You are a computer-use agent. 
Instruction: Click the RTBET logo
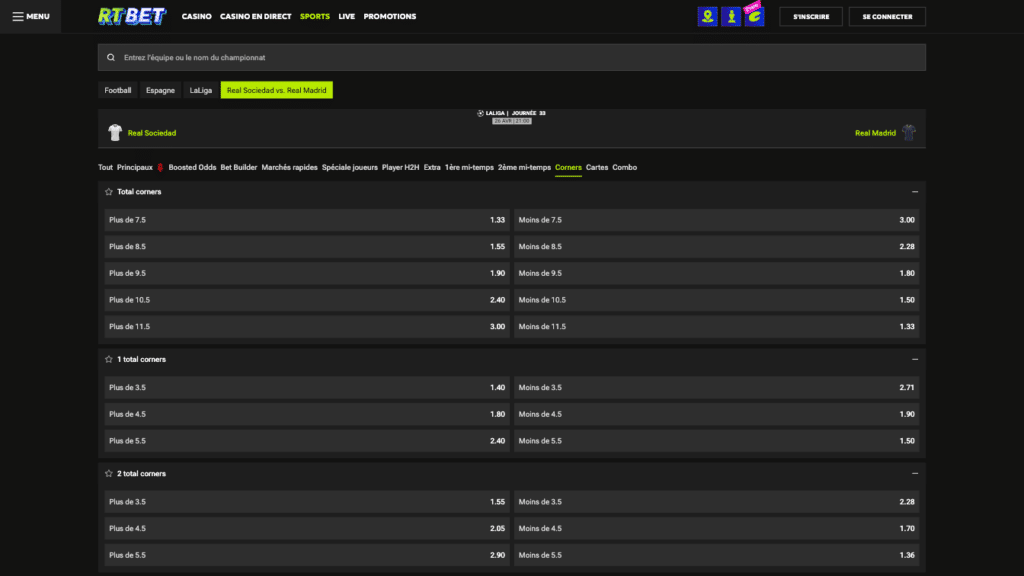coord(132,16)
